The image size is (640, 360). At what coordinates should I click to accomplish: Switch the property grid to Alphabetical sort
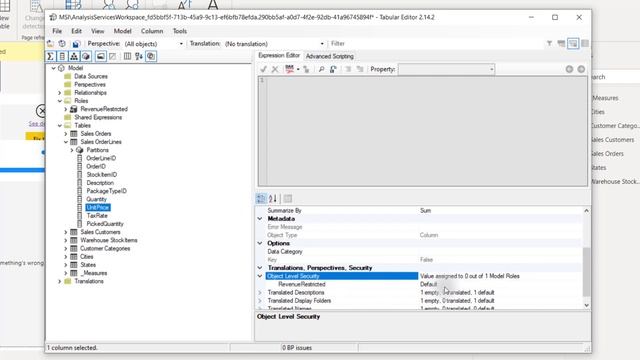pyautogui.click(x=273, y=199)
